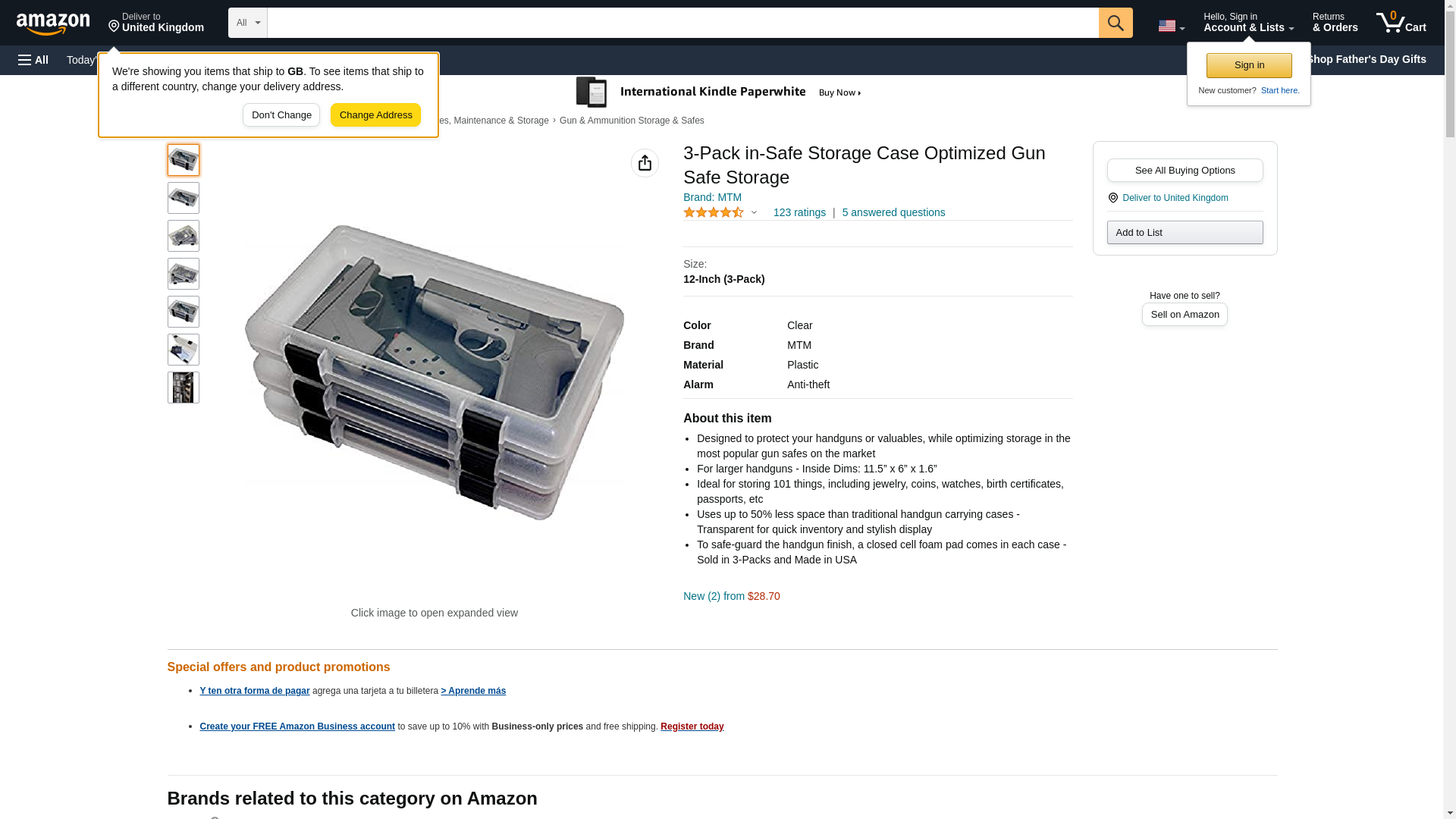This screenshot has height=819, width=1456.
Task: Open the 5 answered questions link
Action: (x=893, y=212)
